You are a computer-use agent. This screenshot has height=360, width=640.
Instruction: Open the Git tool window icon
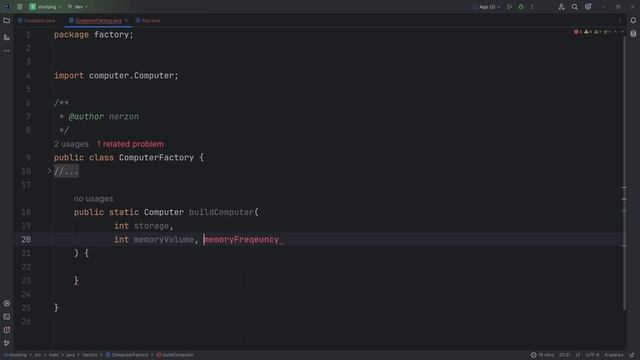click(7, 343)
